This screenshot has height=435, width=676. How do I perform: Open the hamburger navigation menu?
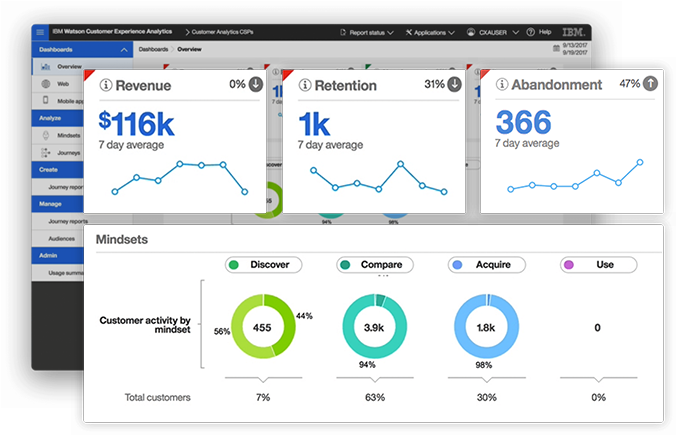[x=40, y=32]
